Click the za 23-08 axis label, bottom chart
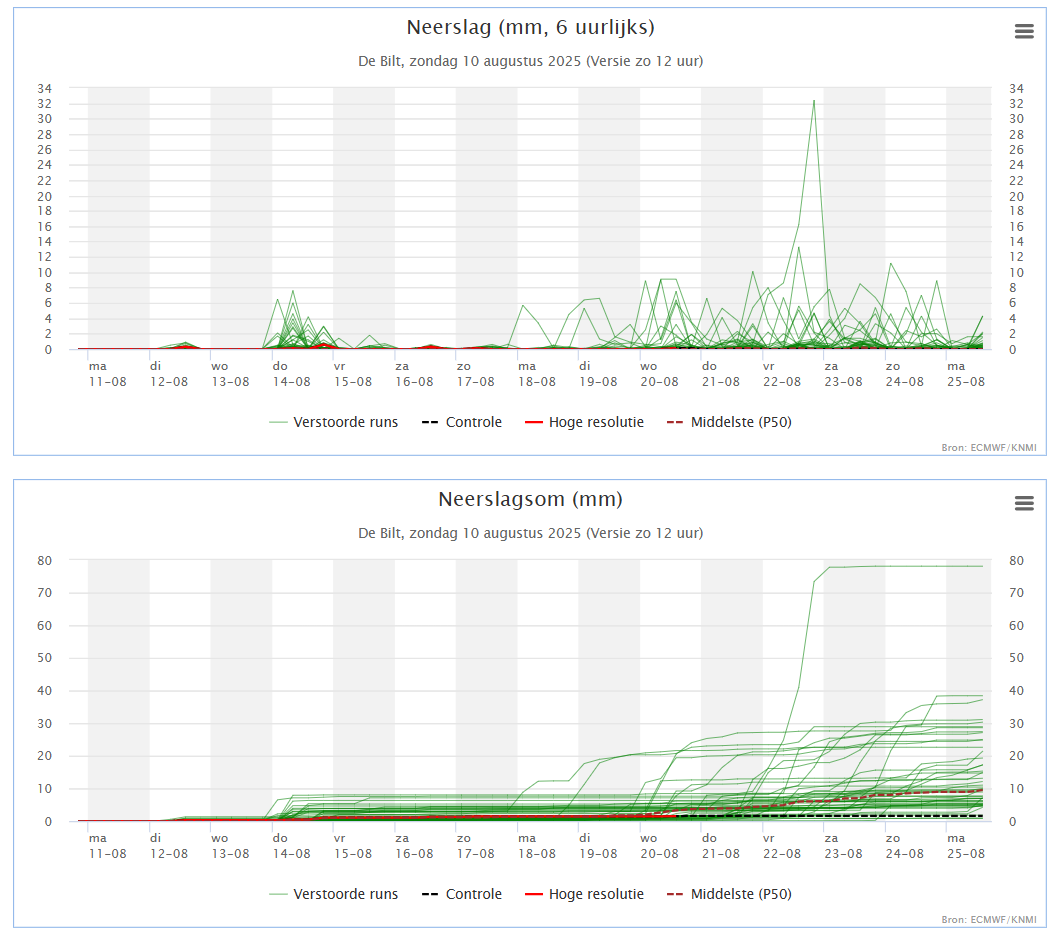 tap(843, 846)
